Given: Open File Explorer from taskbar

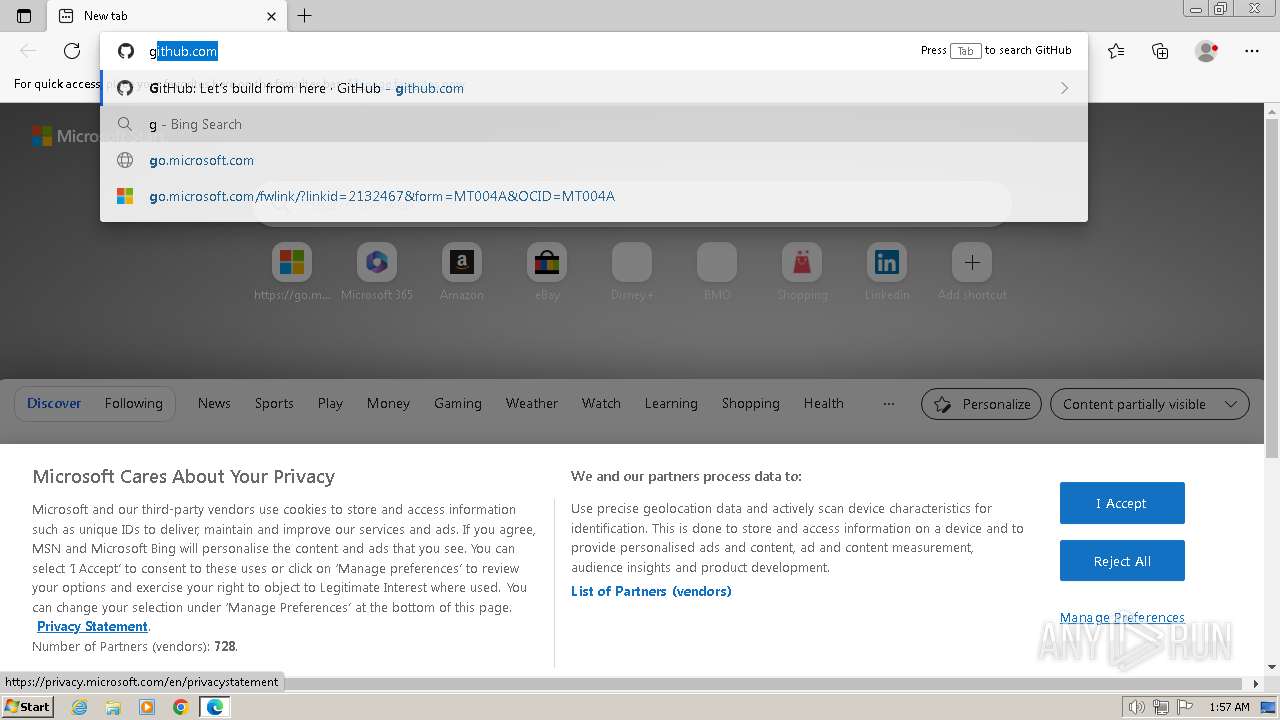Looking at the screenshot, I should point(113,707).
